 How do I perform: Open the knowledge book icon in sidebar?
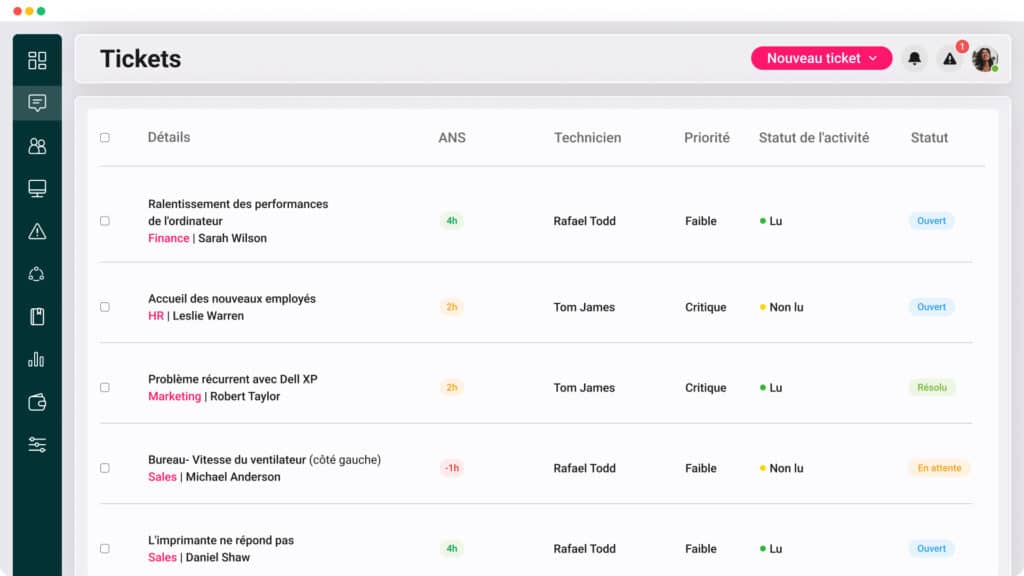pos(37,317)
